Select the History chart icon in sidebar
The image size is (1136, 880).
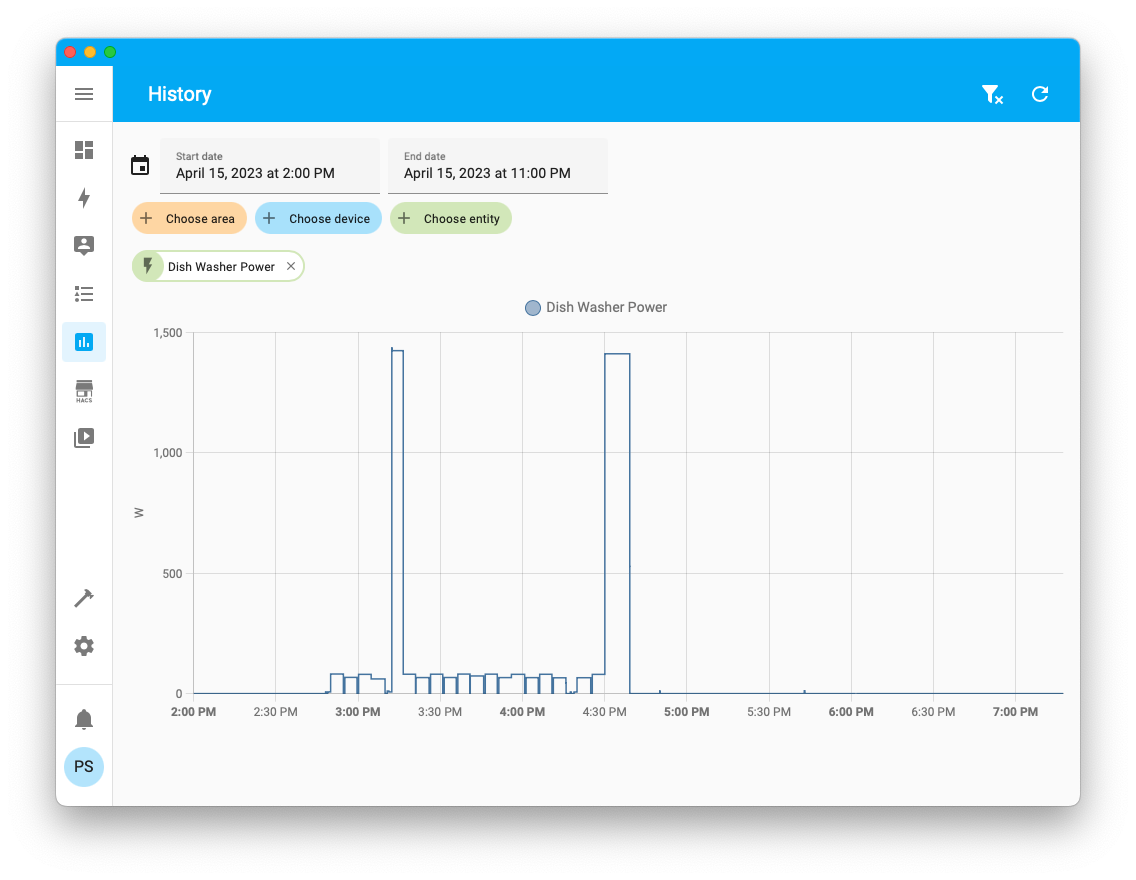coord(84,342)
